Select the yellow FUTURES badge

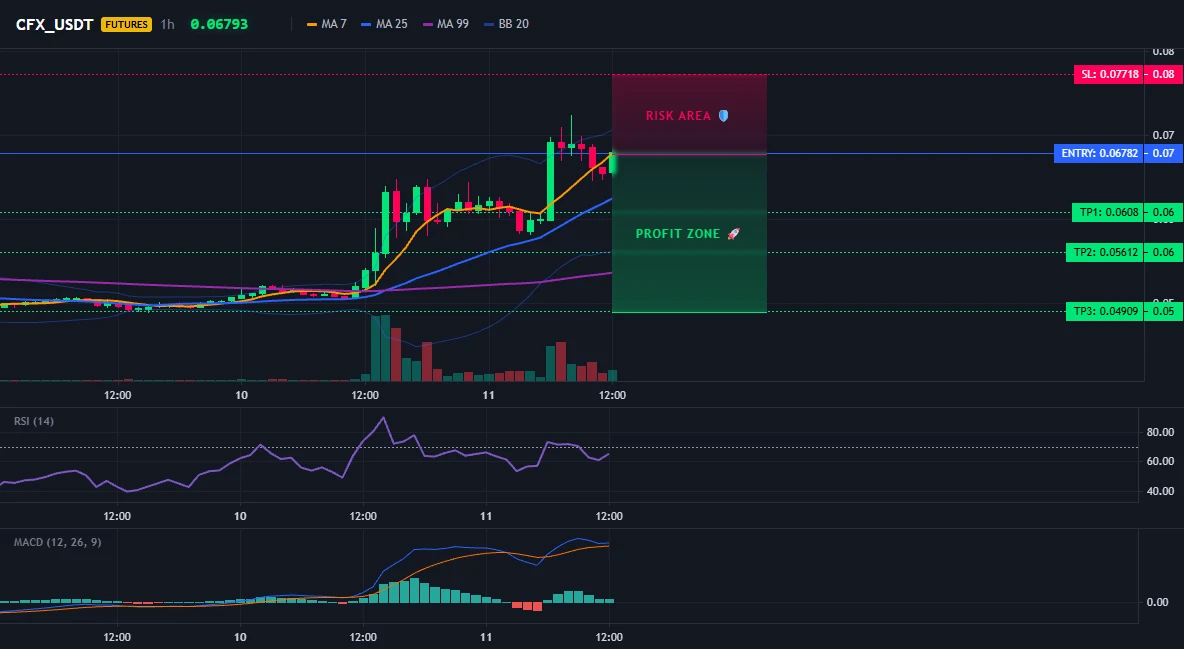126,24
